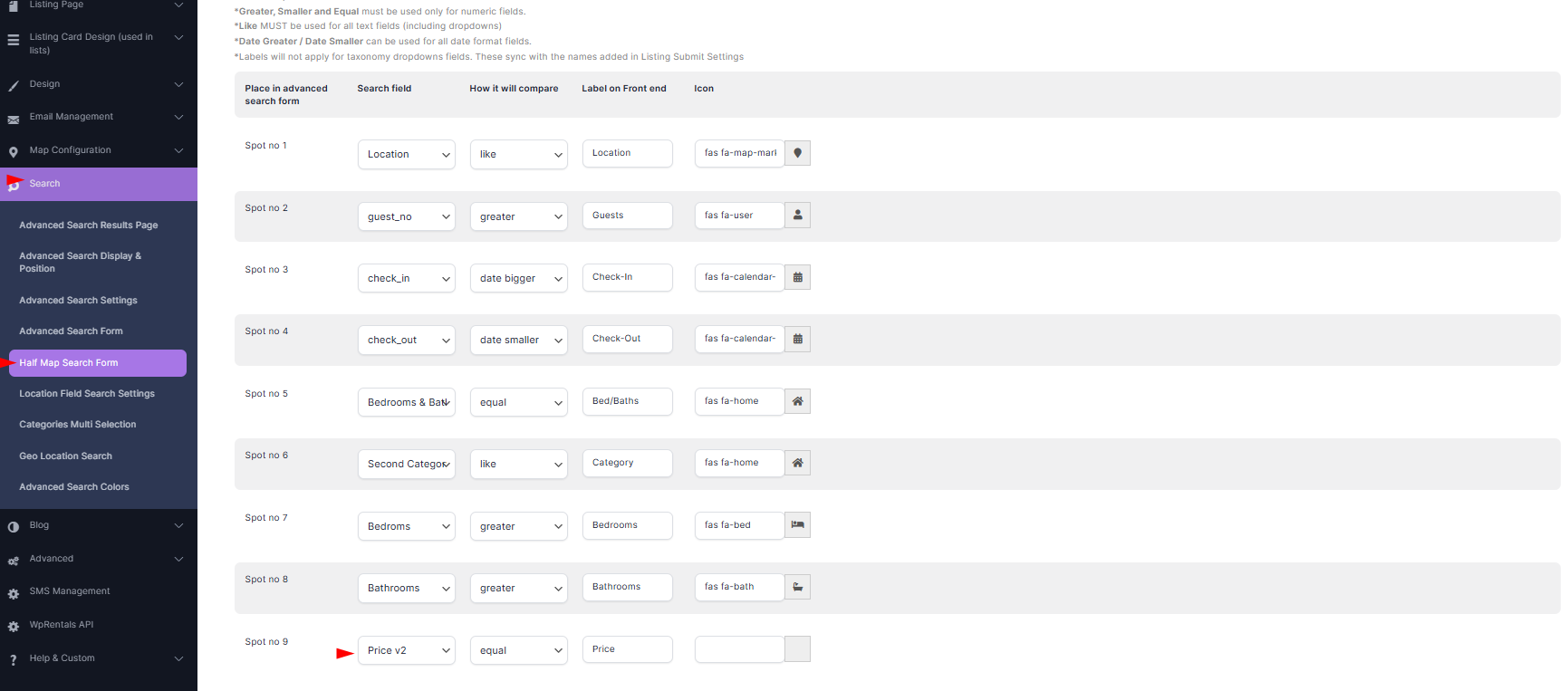This screenshot has height=691, width=1568.
Task: Click the envelope icon for Email Management
Action: (14, 119)
